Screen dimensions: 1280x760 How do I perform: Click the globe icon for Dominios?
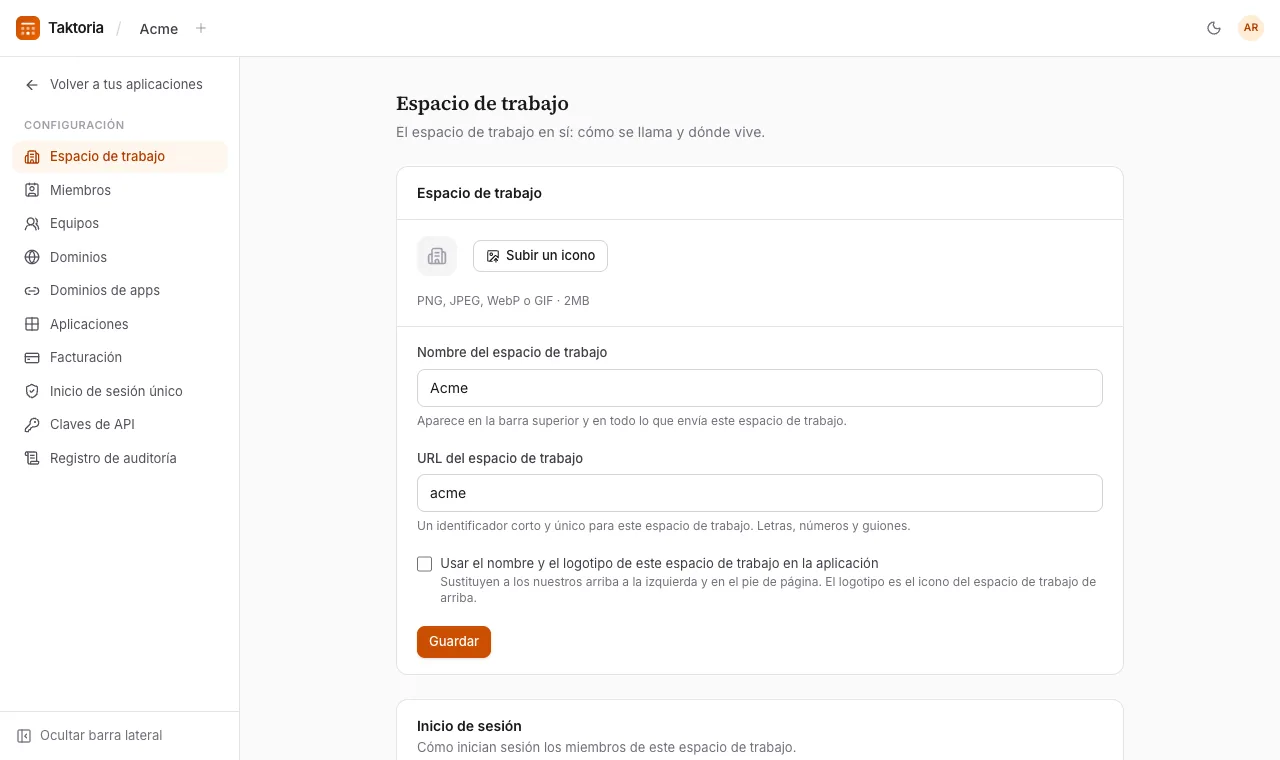click(32, 257)
